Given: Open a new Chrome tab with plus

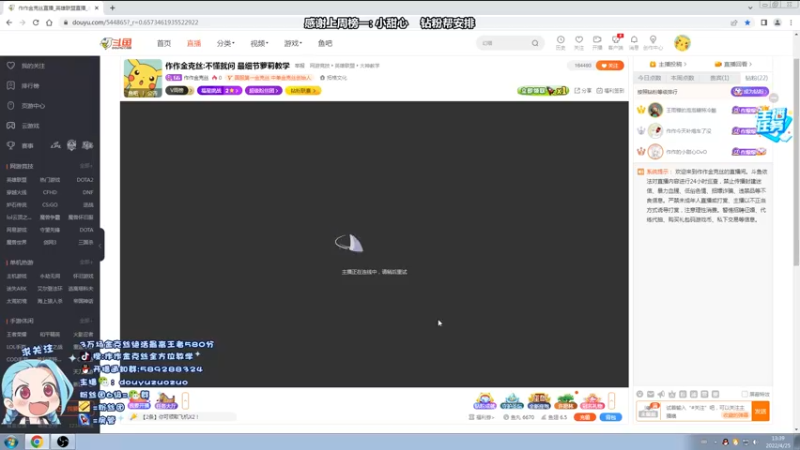Looking at the screenshot, I should point(112,8).
